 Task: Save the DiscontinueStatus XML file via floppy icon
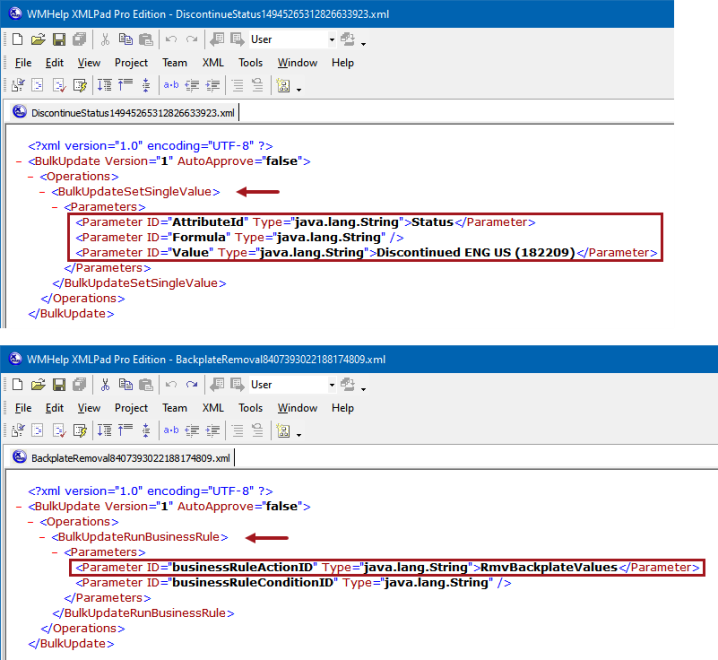pos(59,39)
